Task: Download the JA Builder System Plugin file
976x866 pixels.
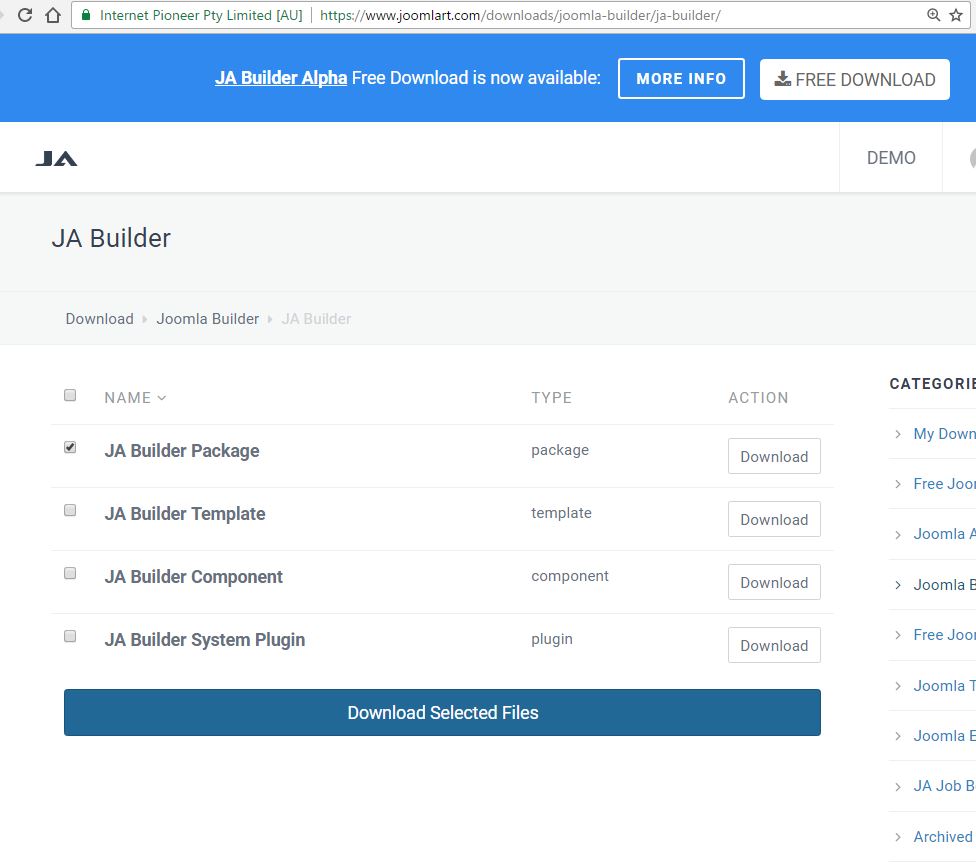Action: coord(774,645)
